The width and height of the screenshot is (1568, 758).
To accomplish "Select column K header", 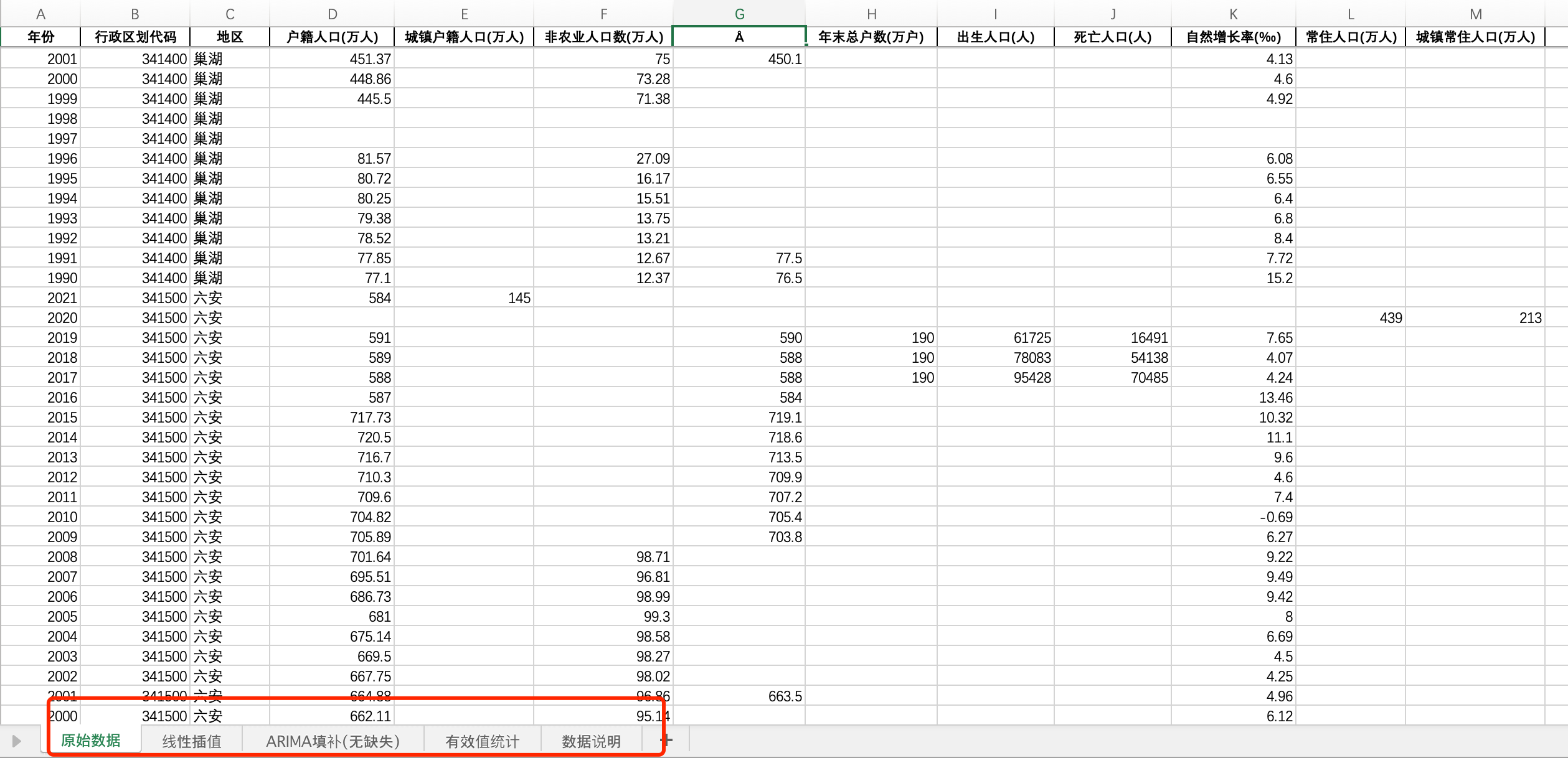I will click(1233, 14).
